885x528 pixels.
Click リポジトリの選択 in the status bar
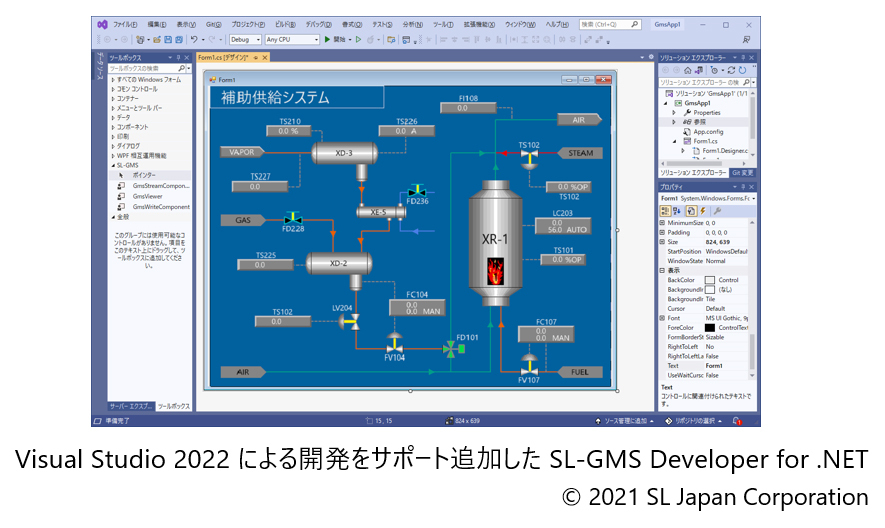(694, 421)
